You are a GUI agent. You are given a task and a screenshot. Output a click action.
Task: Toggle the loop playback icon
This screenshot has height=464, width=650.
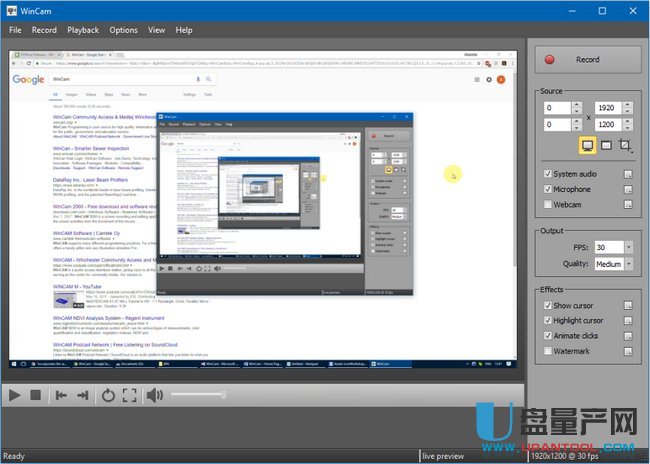[x=108, y=395]
